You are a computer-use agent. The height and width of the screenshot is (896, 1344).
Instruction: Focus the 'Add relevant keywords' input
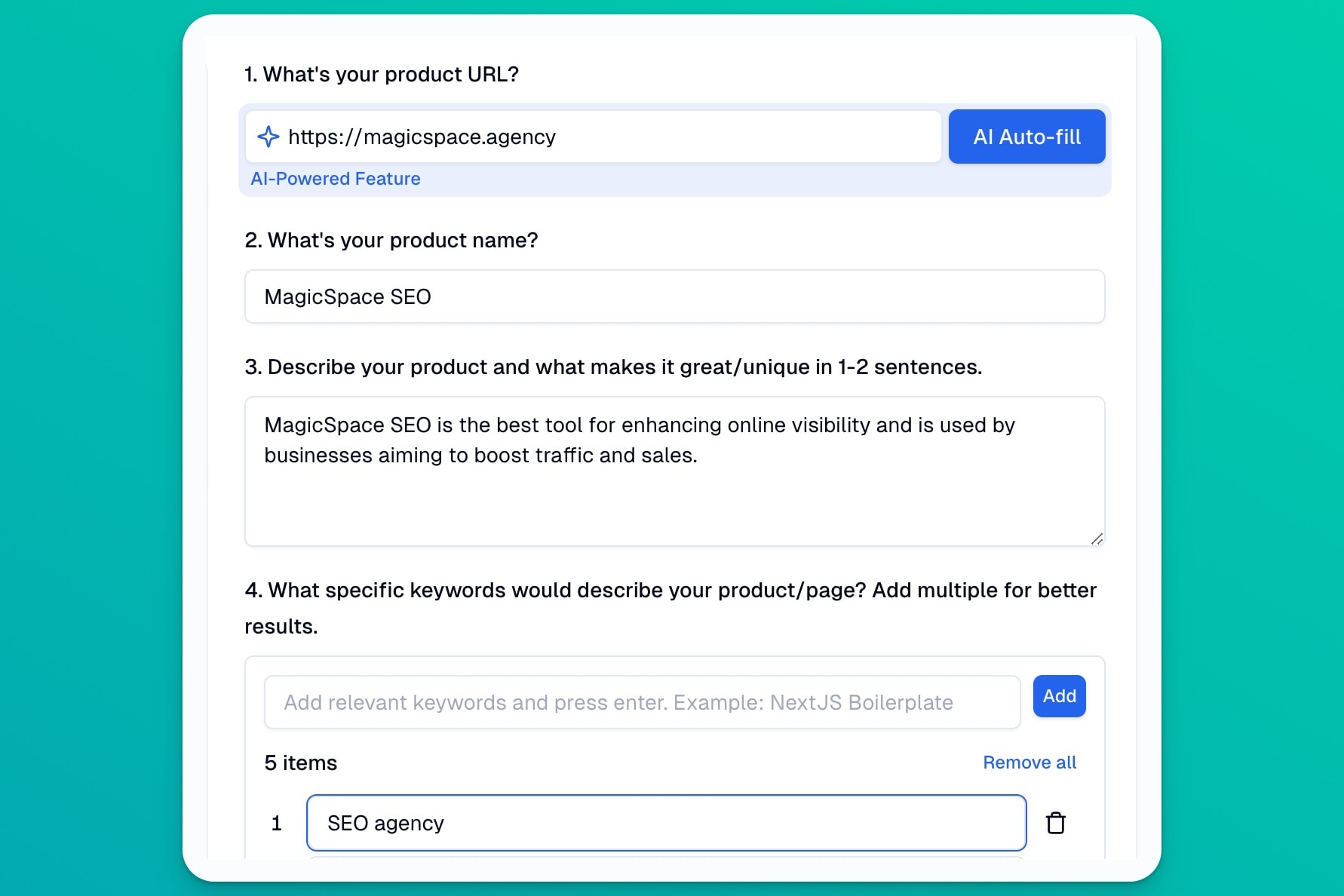point(641,702)
